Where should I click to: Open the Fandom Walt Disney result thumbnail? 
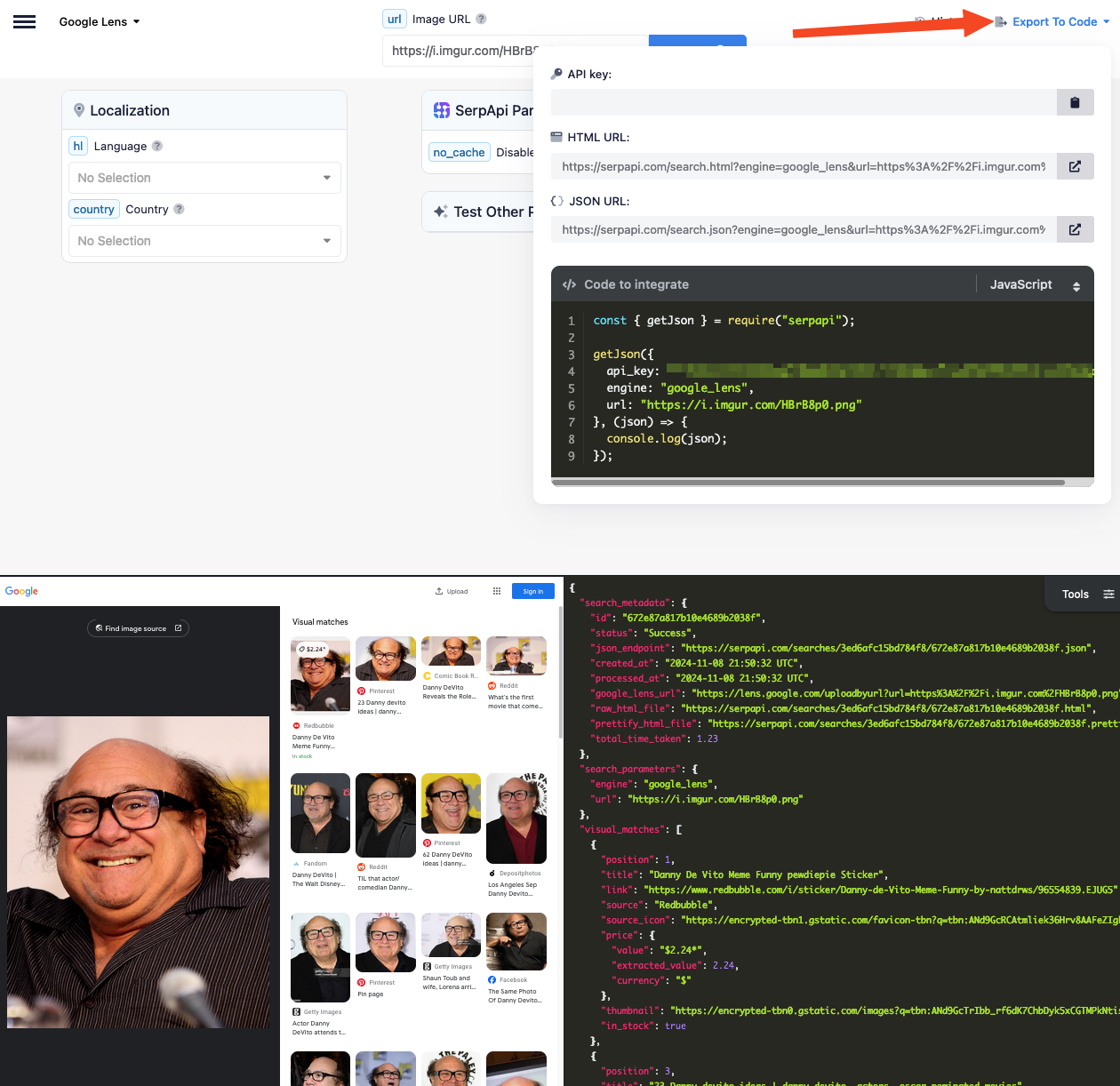[320, 813]
